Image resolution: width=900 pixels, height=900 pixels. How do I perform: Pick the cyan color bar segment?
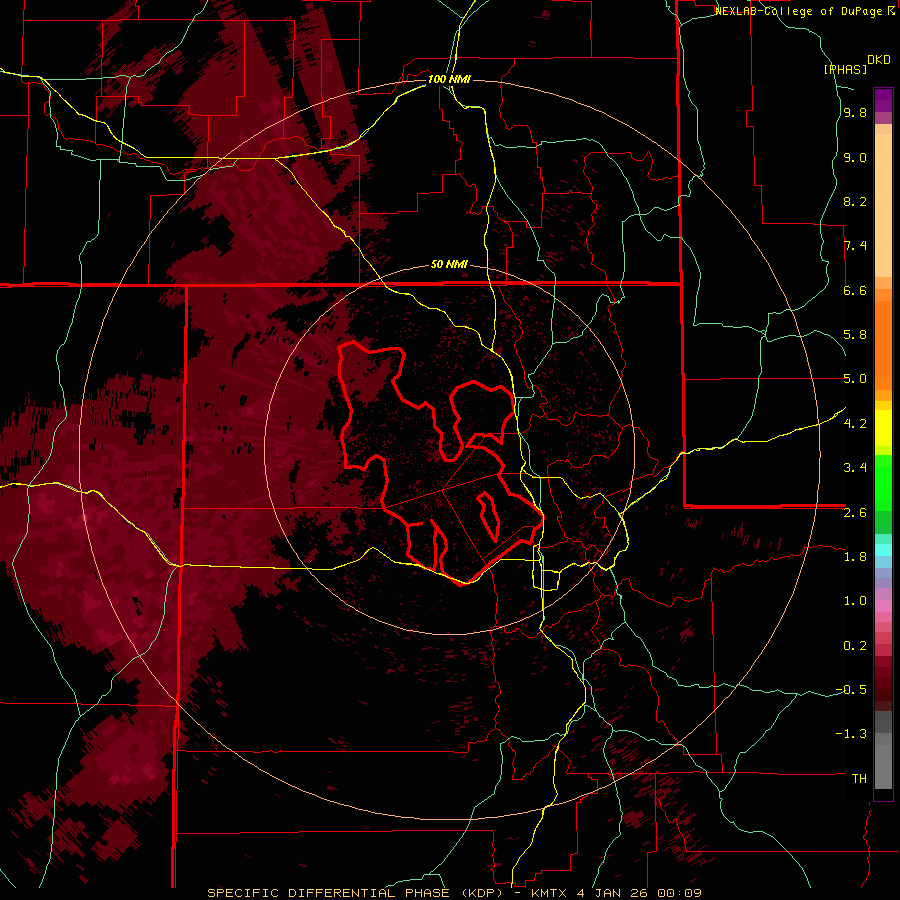coord(883,550)
